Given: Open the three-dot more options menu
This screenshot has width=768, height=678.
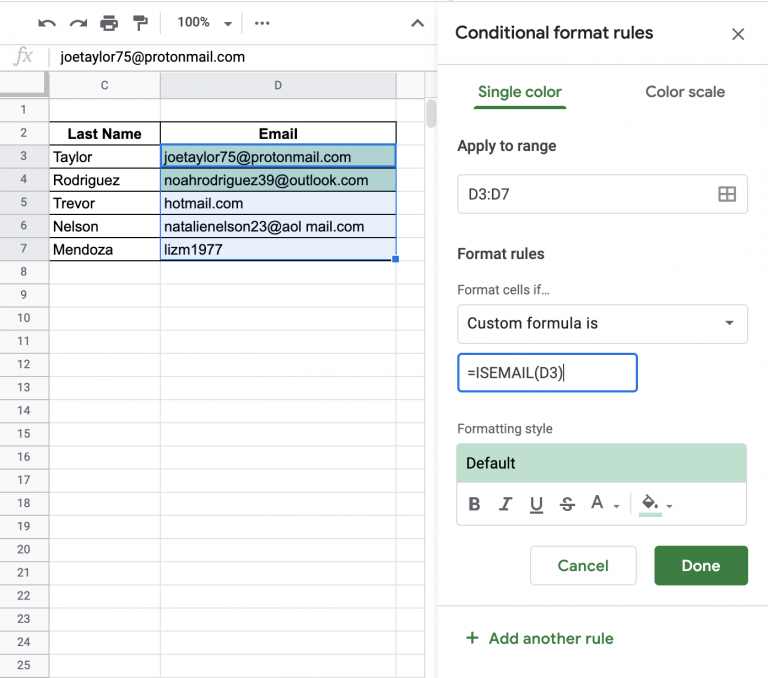Looking at the screenshot, I should point(262,23).
